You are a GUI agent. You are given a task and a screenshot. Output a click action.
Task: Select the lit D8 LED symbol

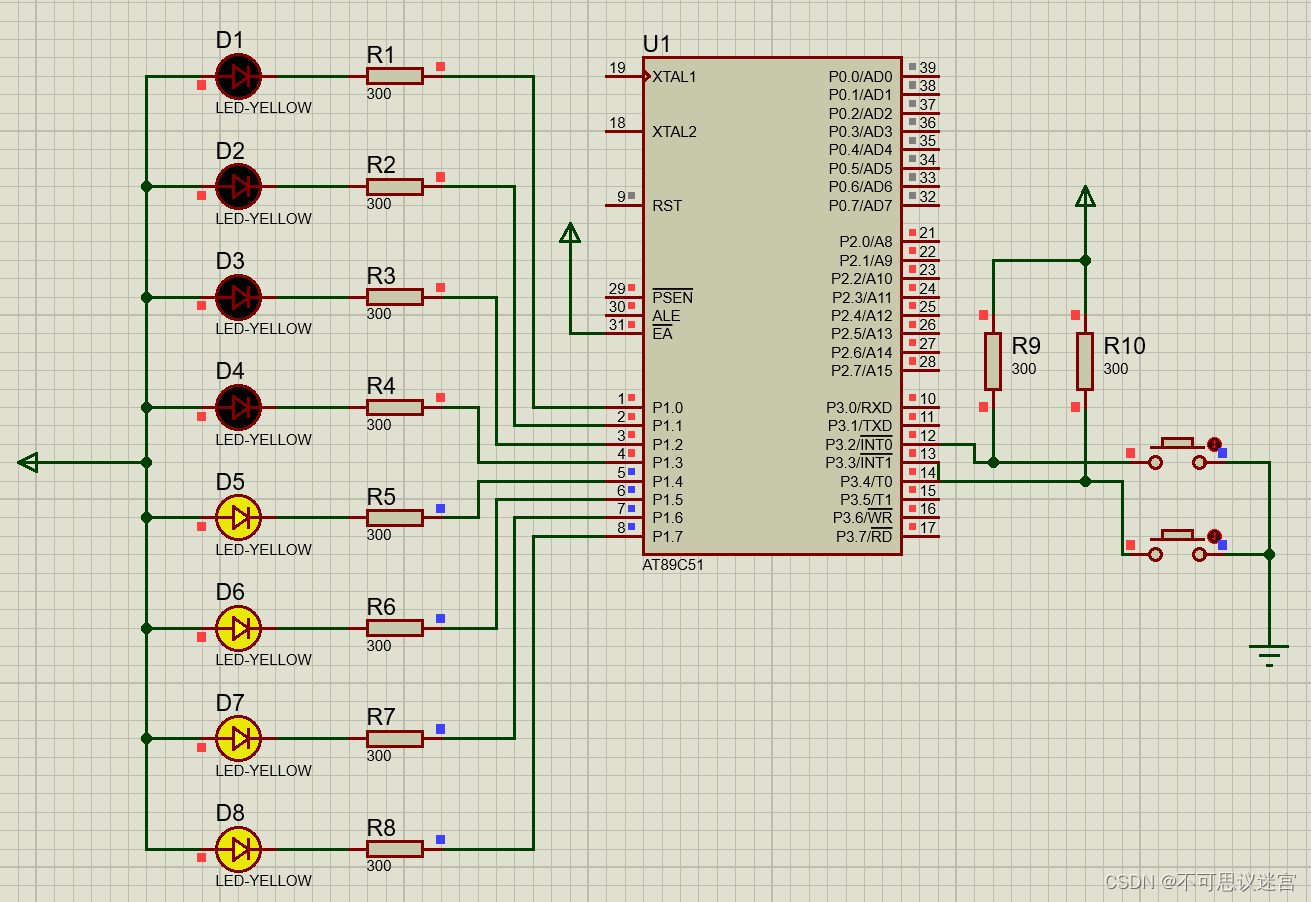point(239,849)
